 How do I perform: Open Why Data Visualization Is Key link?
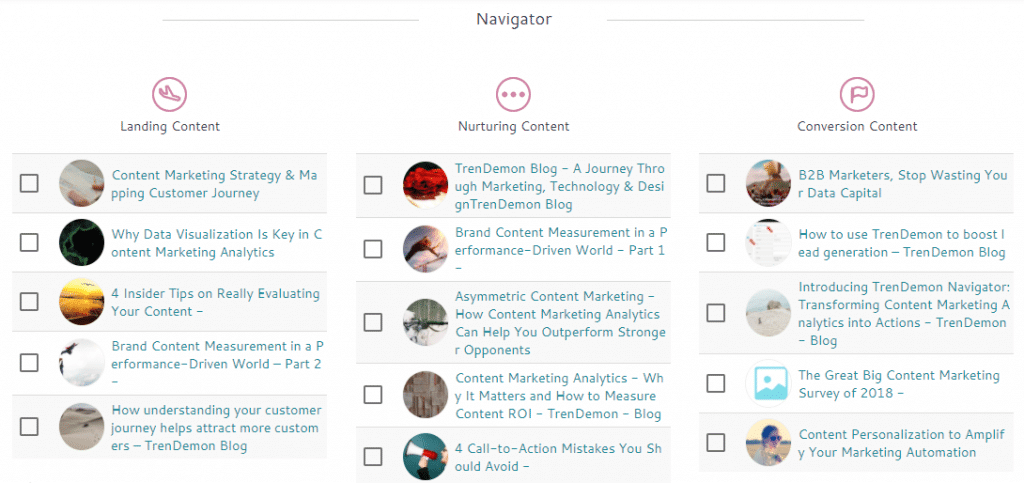(x=217, y=243)
